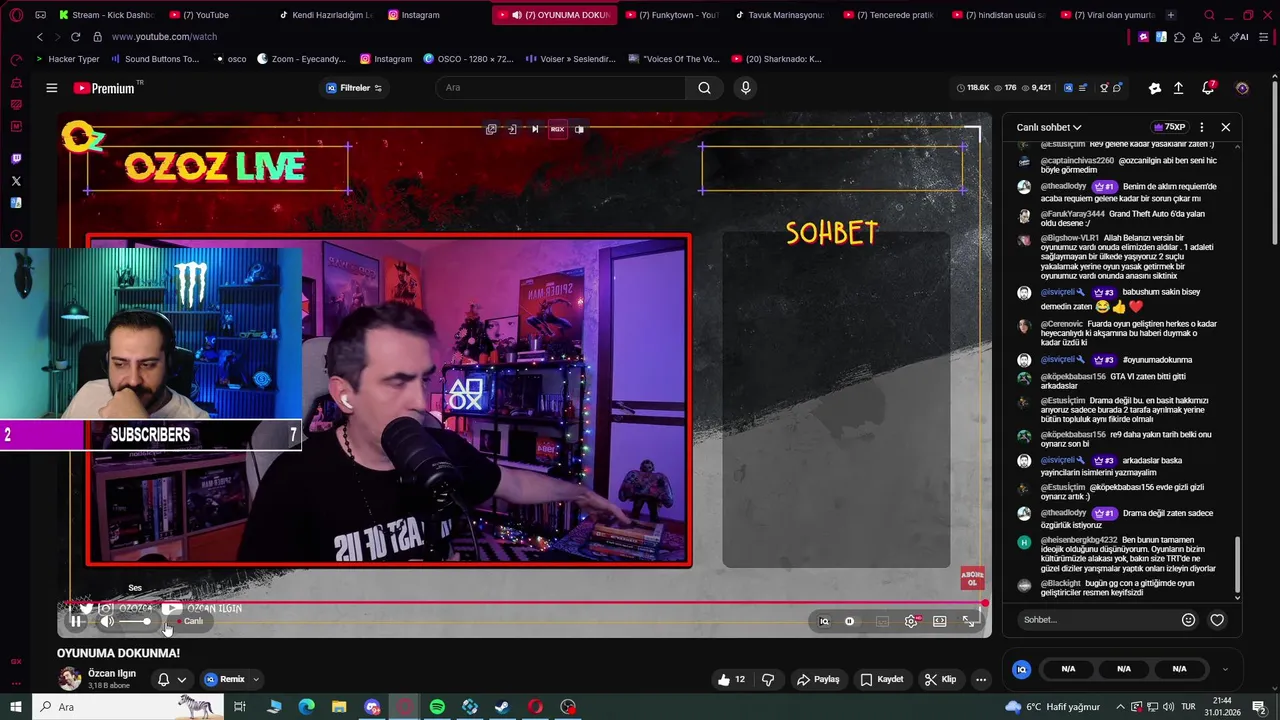This screenshot has width=1280, height=720.
Task: Reload the page
Action: pos(75,37)
